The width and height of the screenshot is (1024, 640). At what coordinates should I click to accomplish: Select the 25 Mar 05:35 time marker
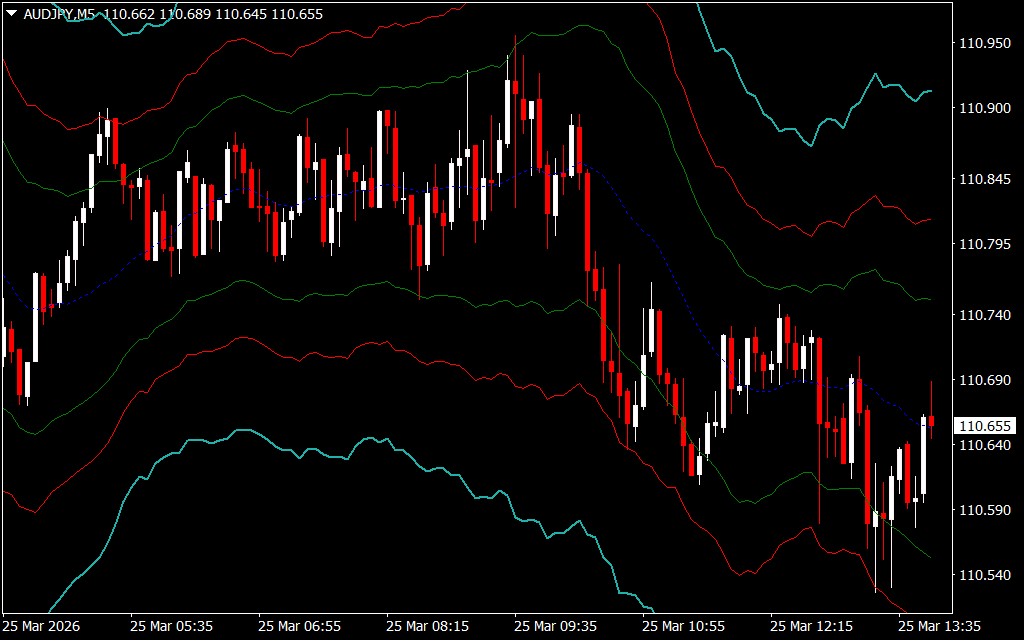171,626
